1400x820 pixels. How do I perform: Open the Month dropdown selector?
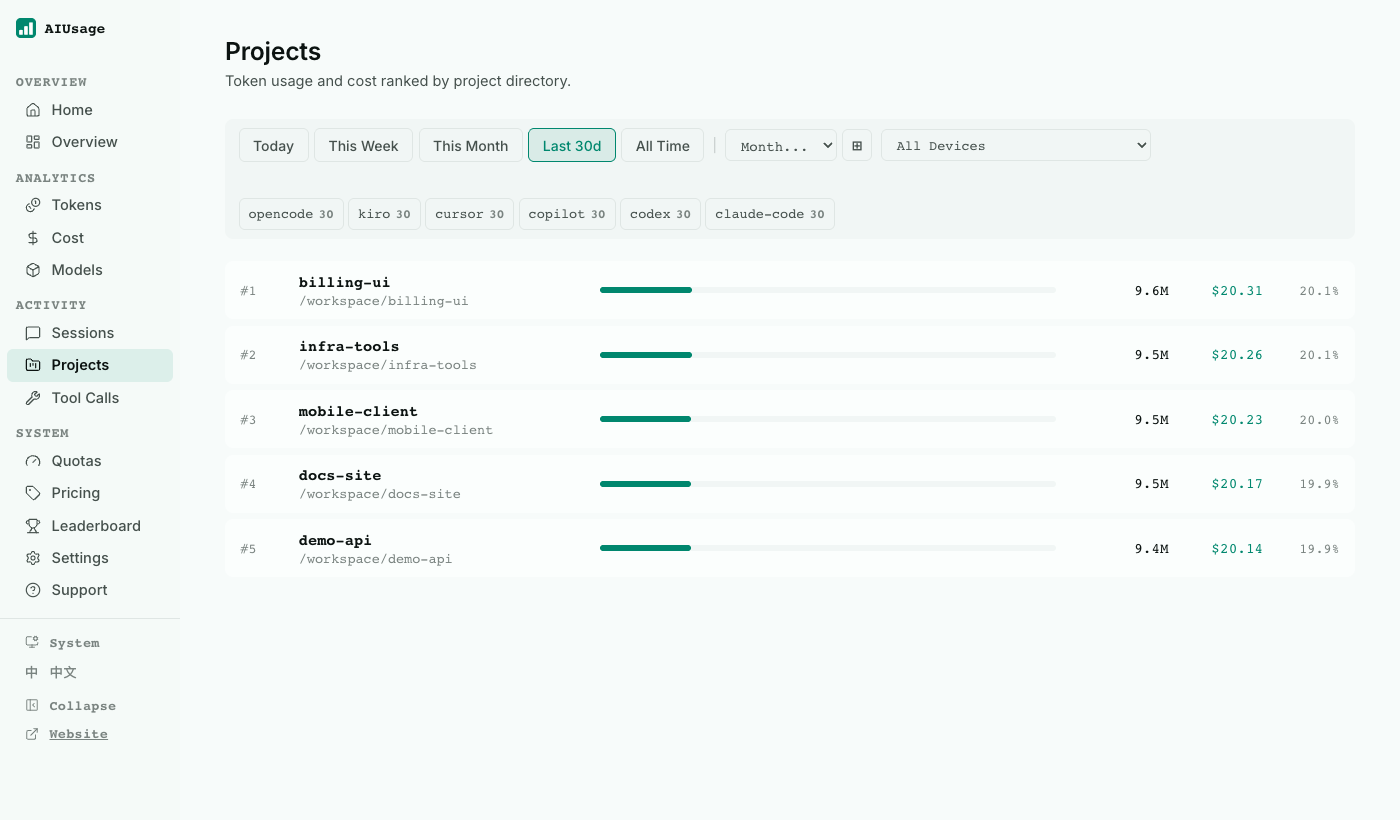pyautogui.click(x=781, y=145)
